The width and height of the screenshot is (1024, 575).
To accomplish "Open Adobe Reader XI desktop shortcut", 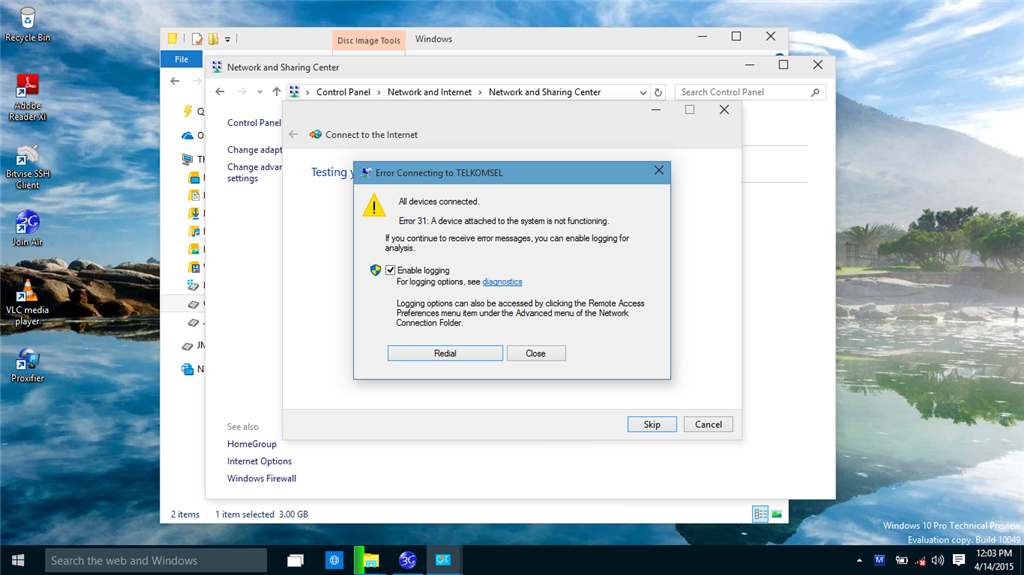I will 27,97.
